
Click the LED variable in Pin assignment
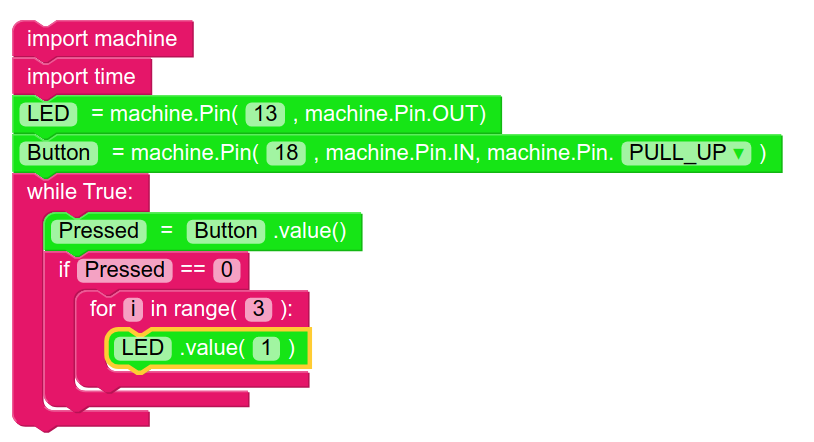coord(48,115)
